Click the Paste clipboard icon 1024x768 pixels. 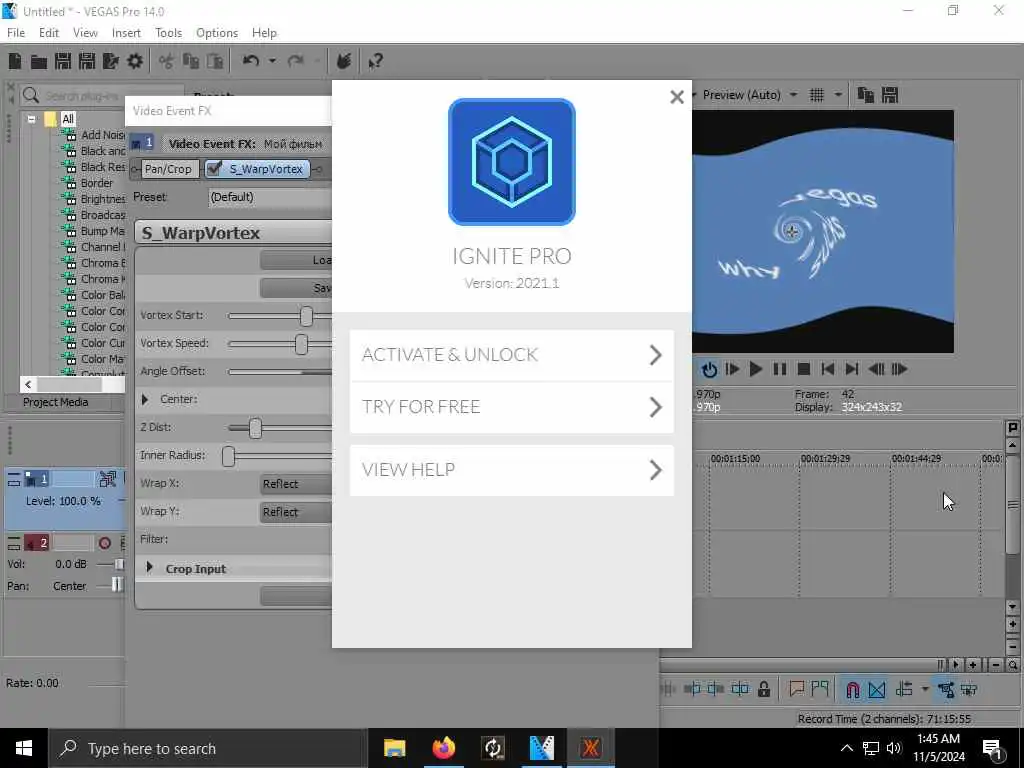[215, 61]
